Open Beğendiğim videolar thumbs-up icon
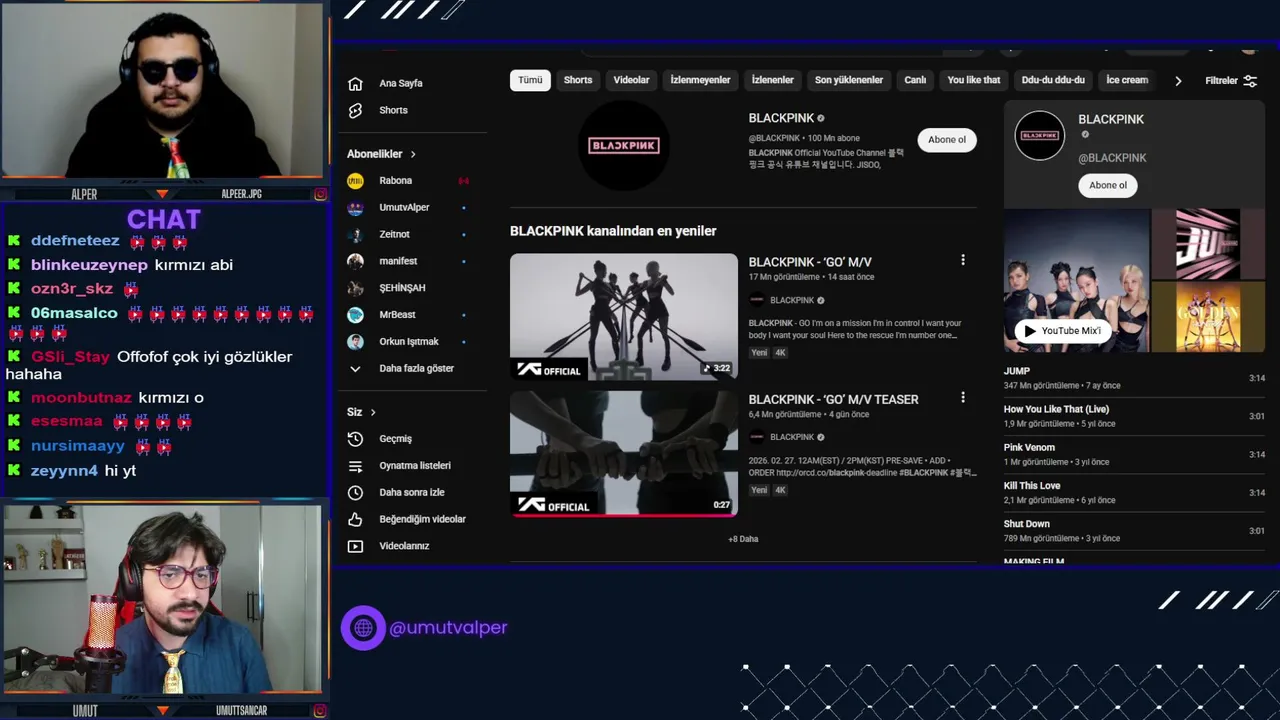The height and width of the screenshot is (720, 1280). tap(355, 520)
